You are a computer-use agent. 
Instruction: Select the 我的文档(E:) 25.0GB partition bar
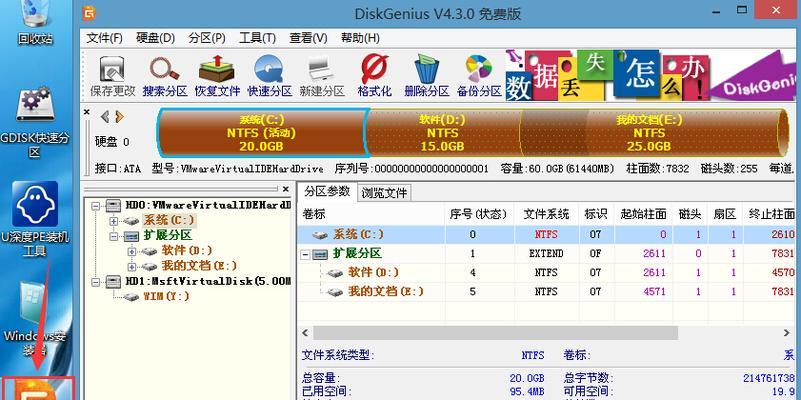coord(650,133)
